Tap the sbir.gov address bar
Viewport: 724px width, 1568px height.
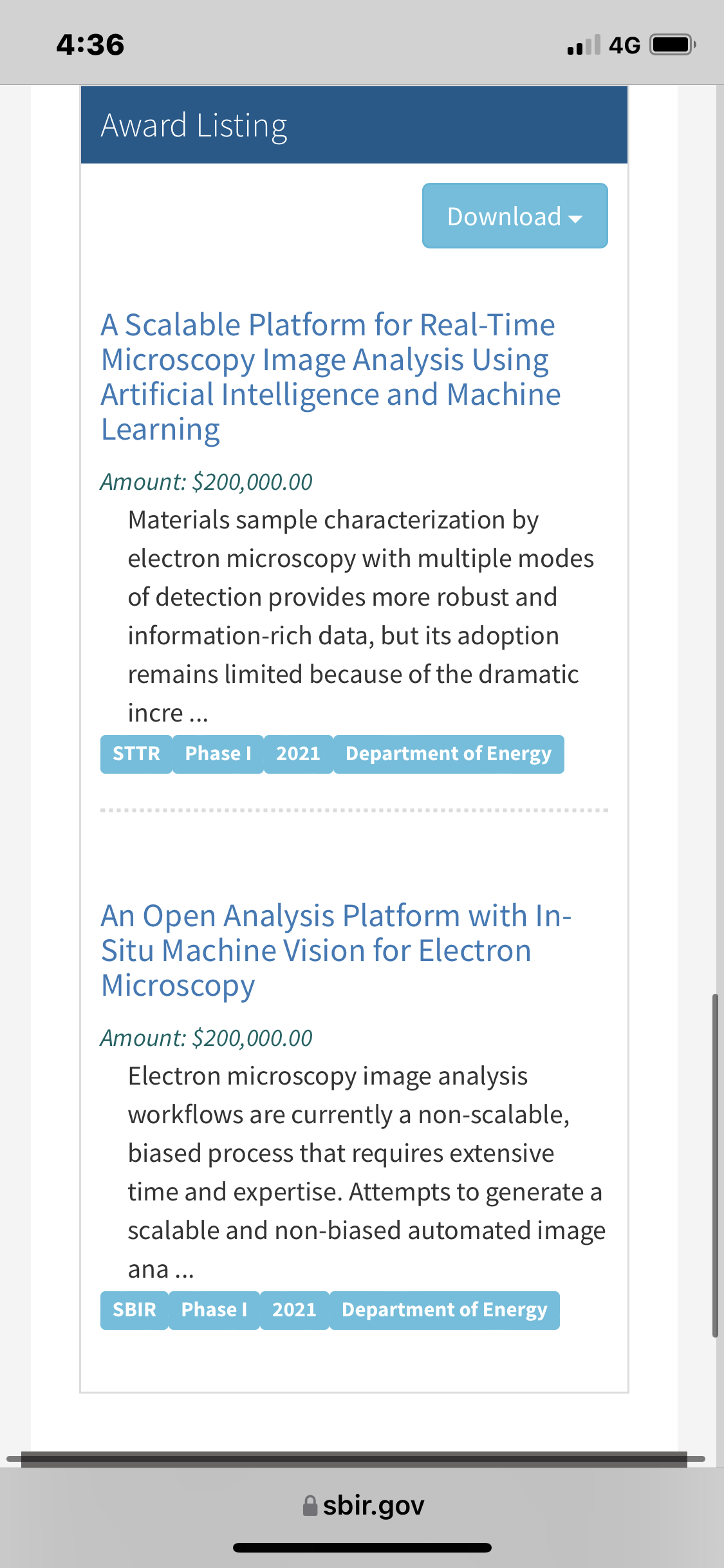362,1506
